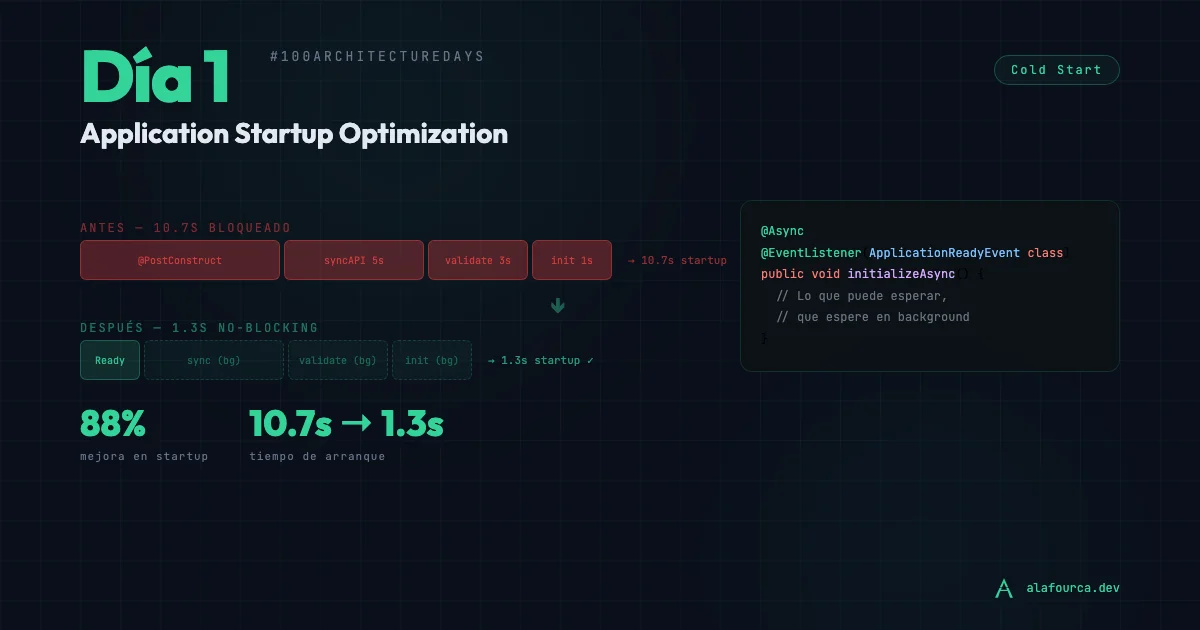Viewport: 1200px width, 630px height.
Task: Select the Cold Start badge
Action: (x=1056, y=70)
